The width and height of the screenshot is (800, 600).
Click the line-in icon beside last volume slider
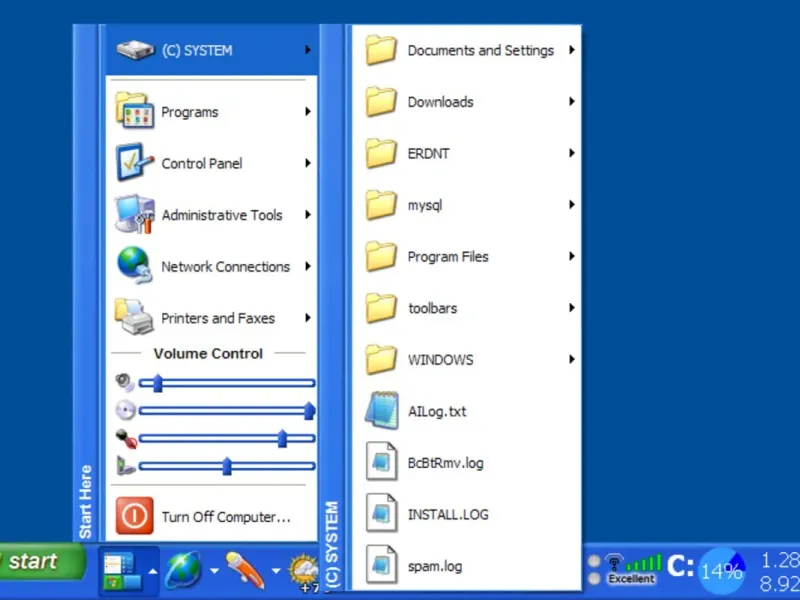tap(126, 465)
